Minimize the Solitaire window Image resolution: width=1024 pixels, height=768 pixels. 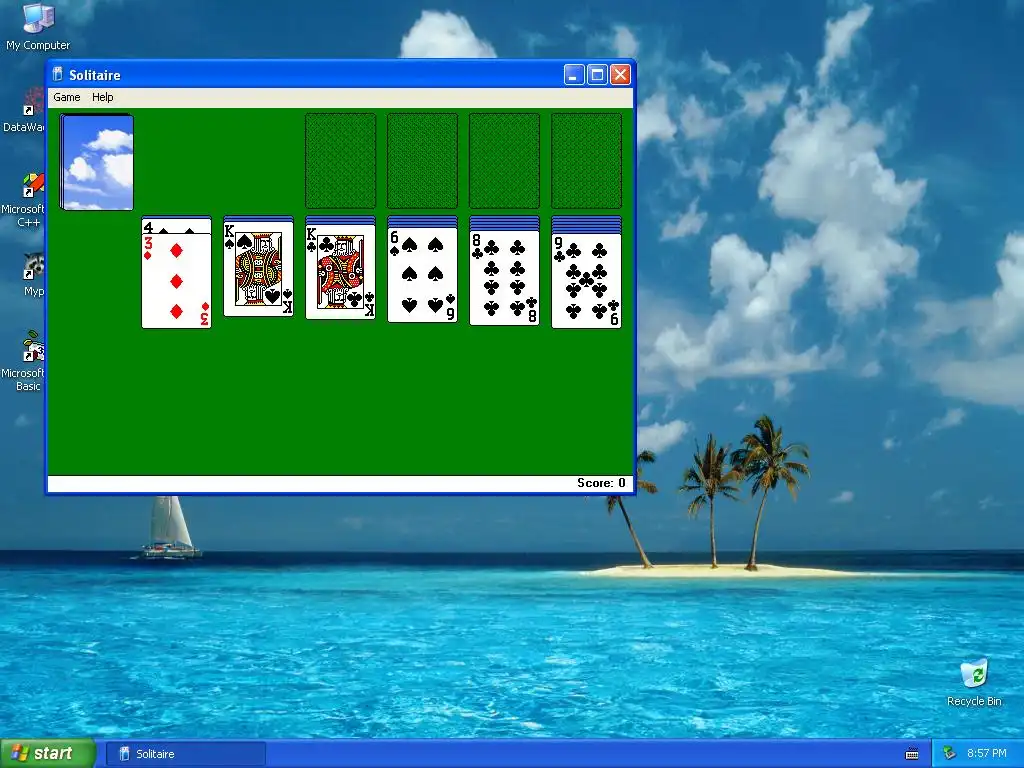tap(574, 74)
